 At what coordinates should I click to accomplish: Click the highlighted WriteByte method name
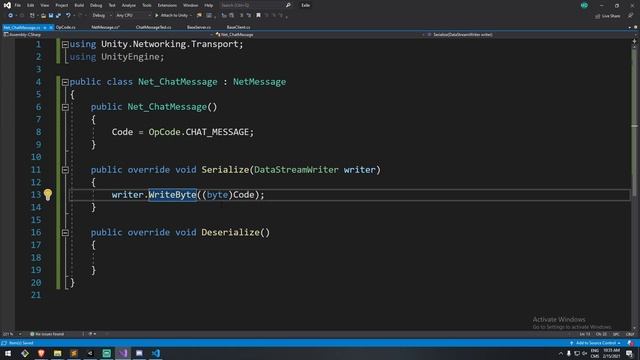pos(172,195)
